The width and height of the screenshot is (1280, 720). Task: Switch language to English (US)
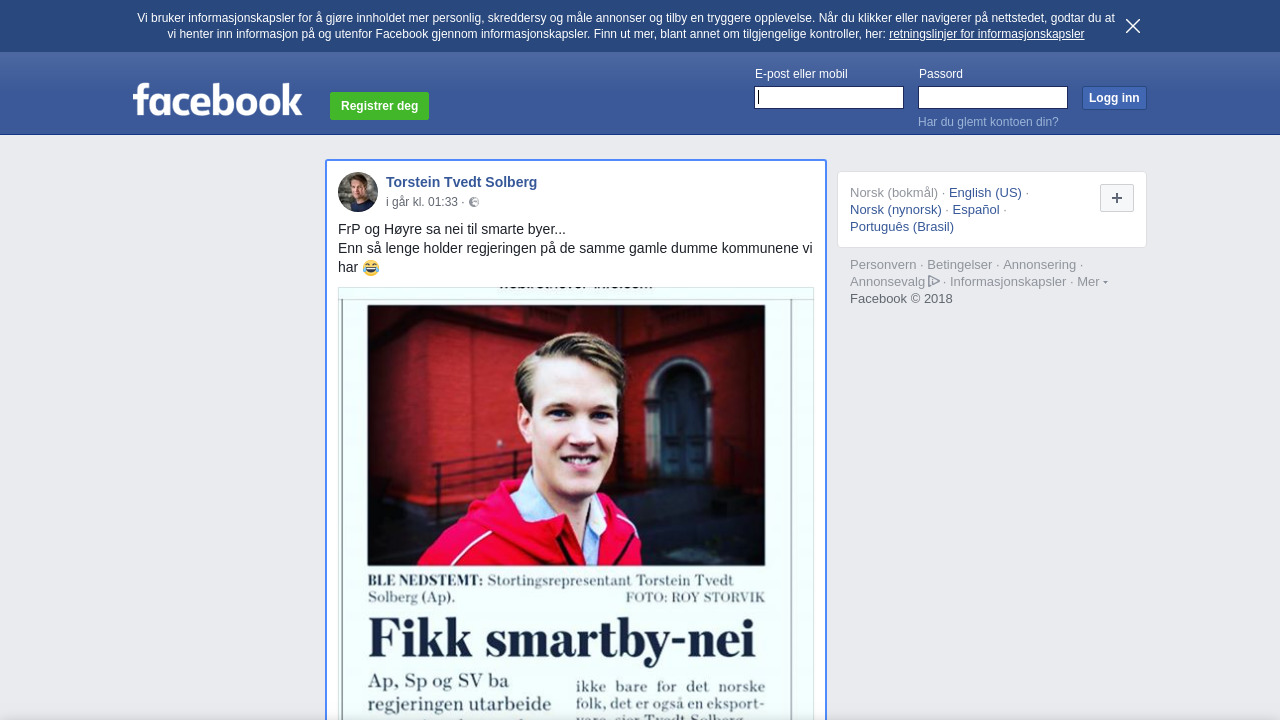985,192
